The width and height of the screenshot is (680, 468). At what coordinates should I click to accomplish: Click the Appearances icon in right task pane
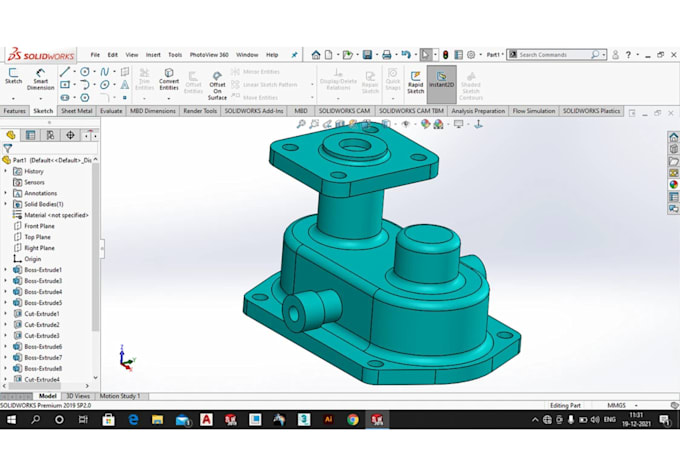(x=673, y=185)
